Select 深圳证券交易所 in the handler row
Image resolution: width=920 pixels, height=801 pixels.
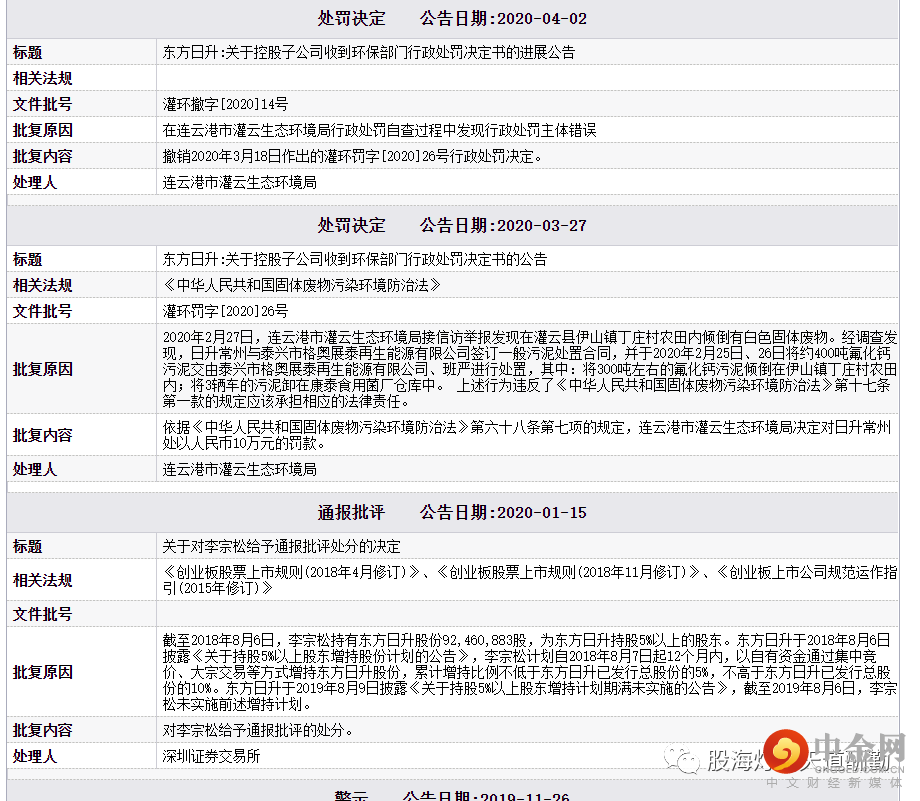211,756
